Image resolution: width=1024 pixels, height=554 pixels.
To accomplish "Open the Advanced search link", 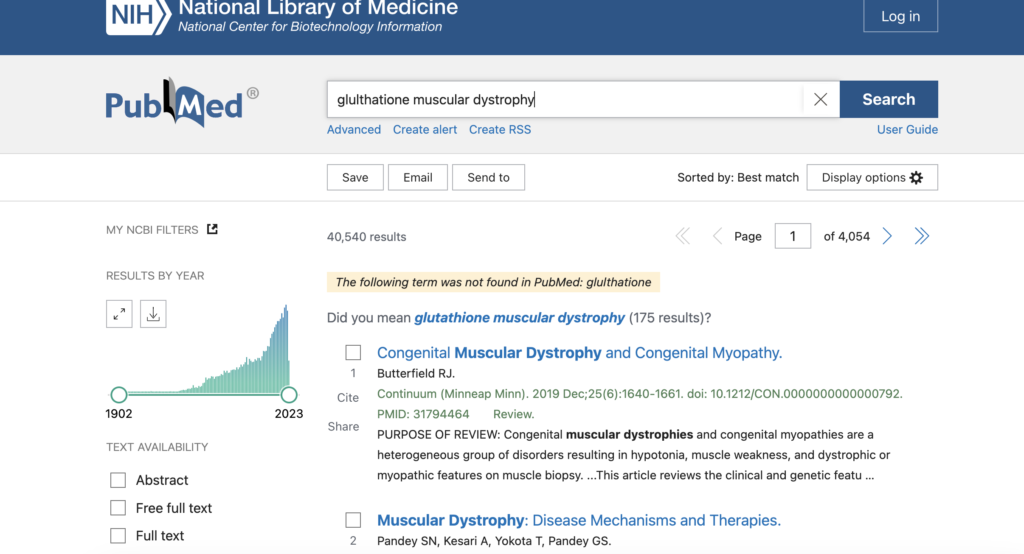I will click(354, 129).
